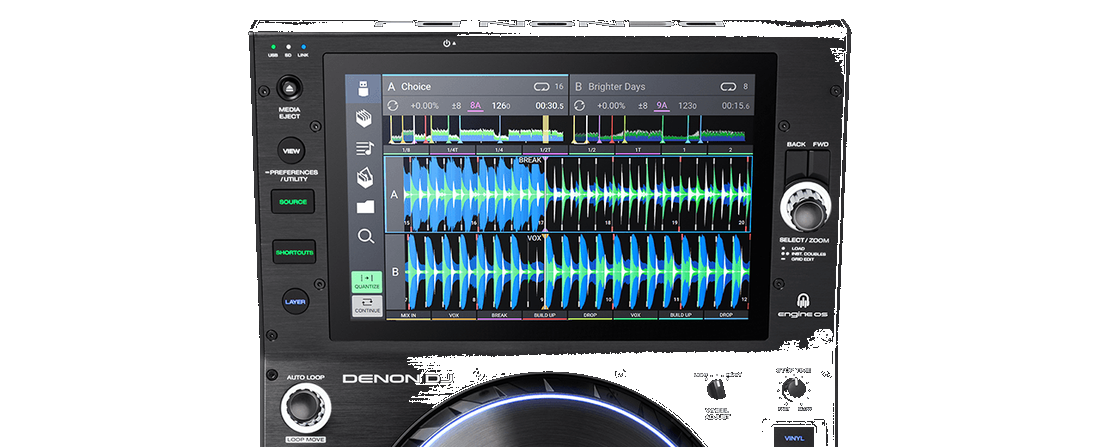Viewport: 1100px width, 447px height.
Task: Jump to the MIX IN cue
Action: pyautogui.click(x=408, y=316)
